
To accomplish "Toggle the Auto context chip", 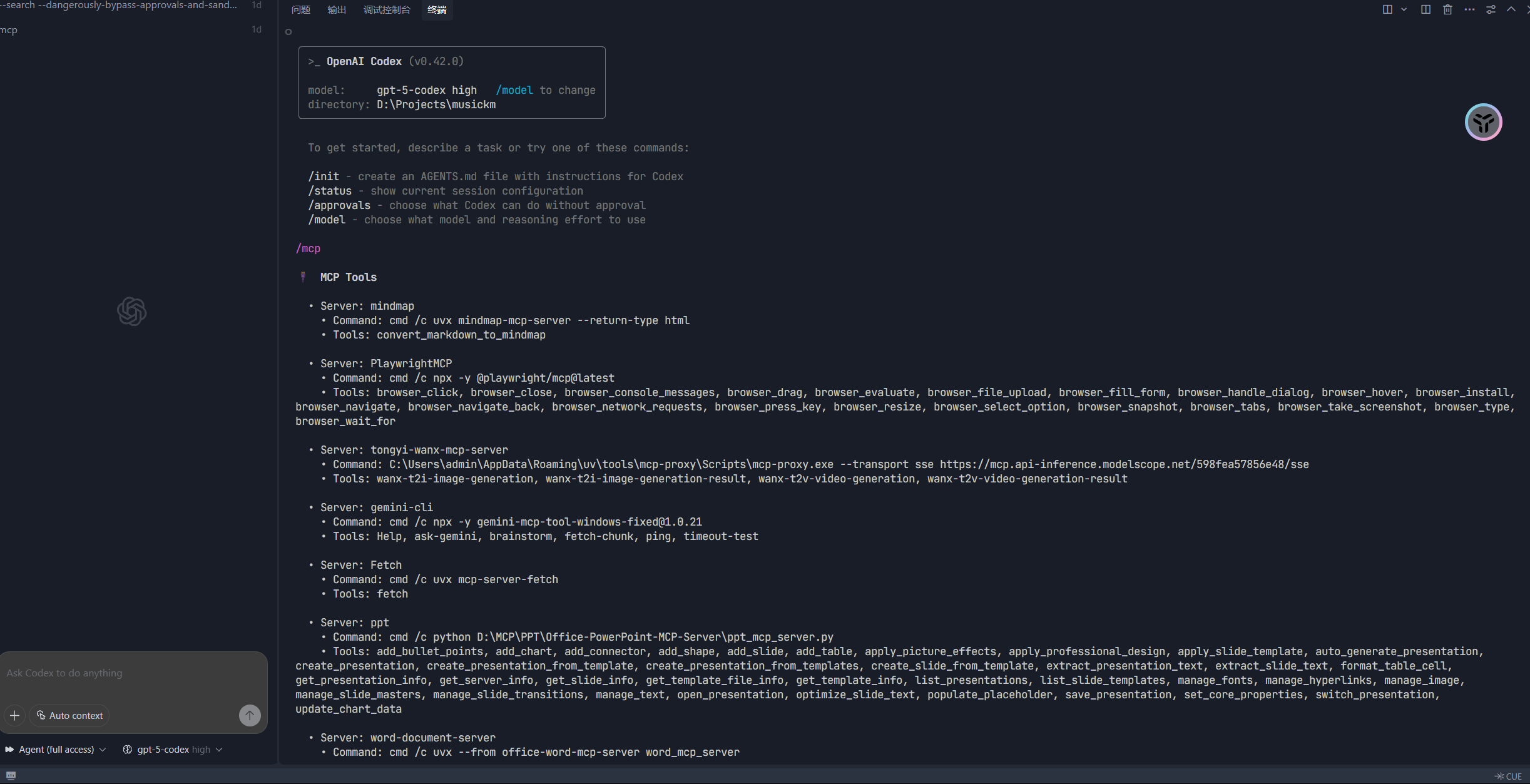I will click(69, 715).
